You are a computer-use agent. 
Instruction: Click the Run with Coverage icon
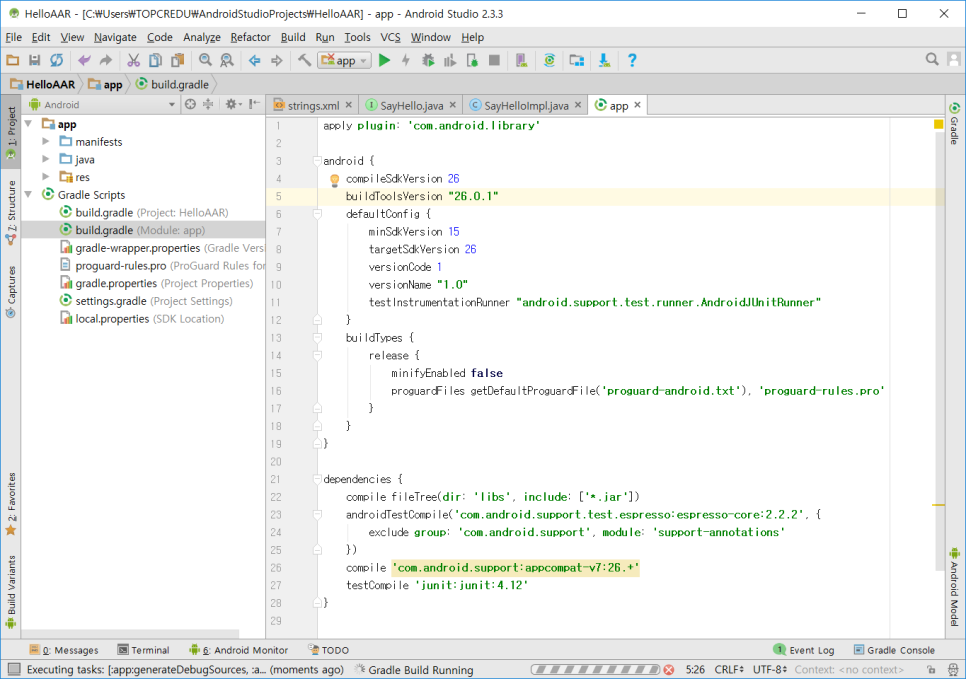[450, 60]
